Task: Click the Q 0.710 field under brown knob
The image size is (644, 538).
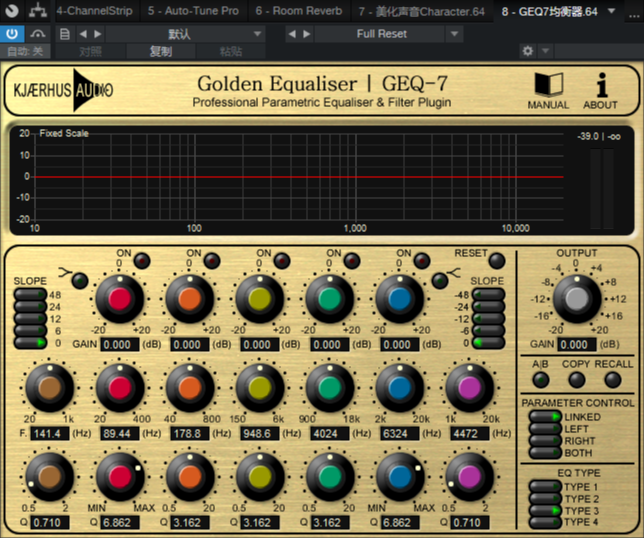Action: tap(50, 523)
